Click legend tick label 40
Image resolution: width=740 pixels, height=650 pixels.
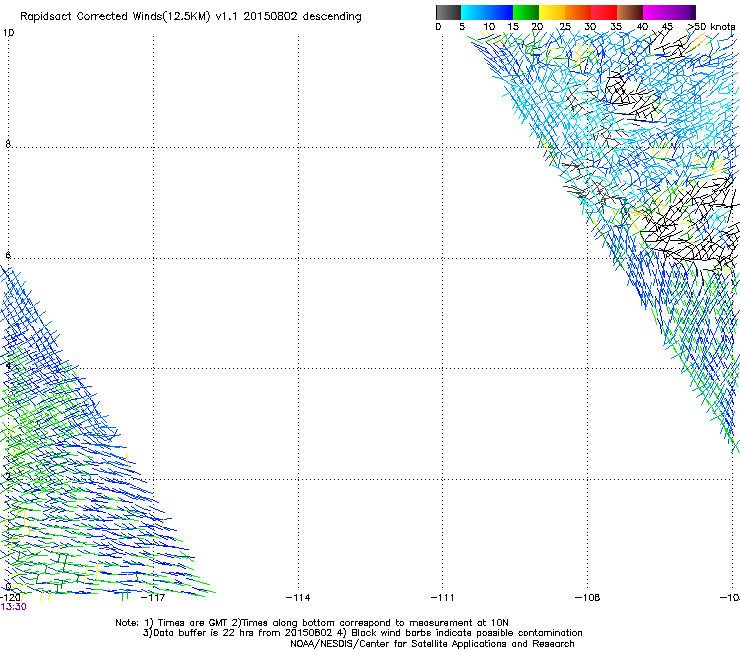642,27
